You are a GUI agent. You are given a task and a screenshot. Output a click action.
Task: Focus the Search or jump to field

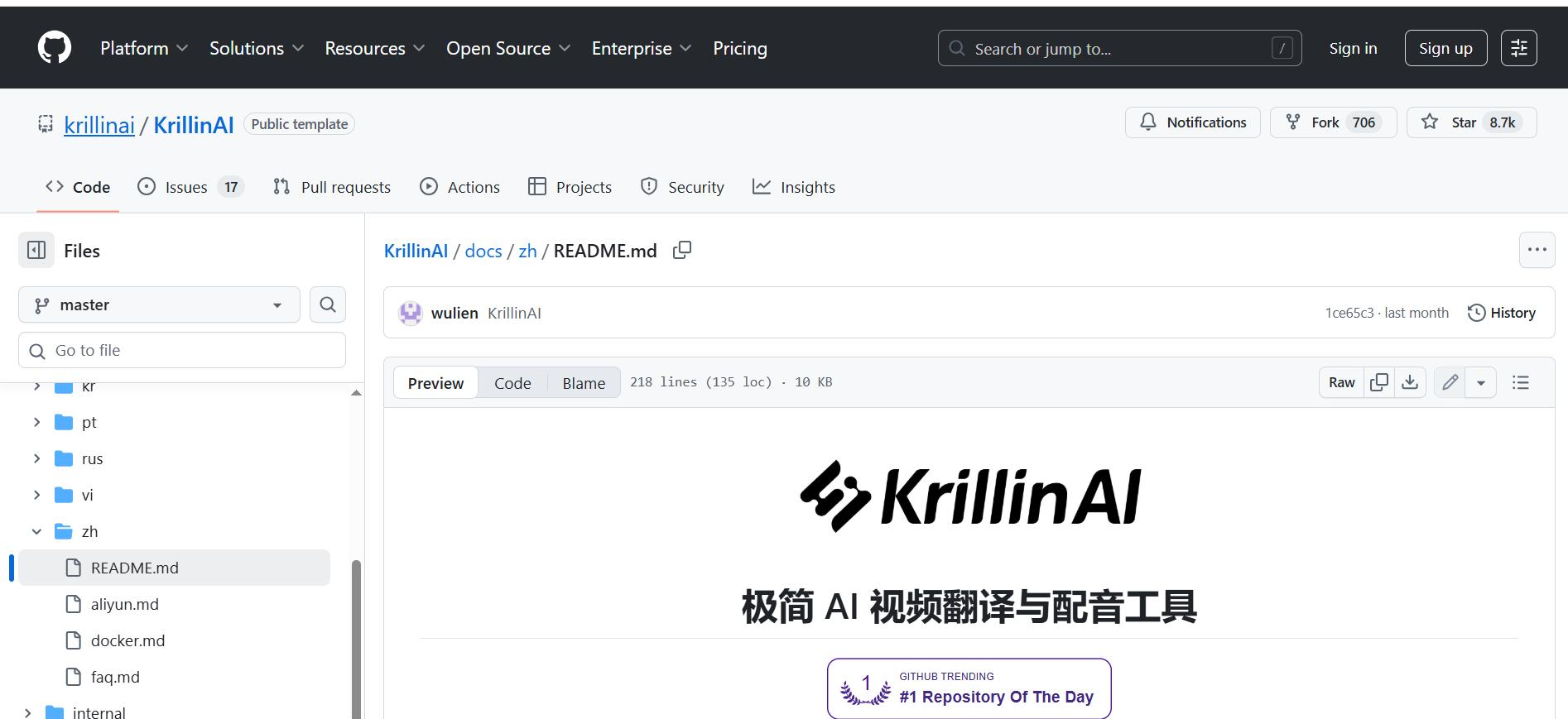coord(1119,48)
